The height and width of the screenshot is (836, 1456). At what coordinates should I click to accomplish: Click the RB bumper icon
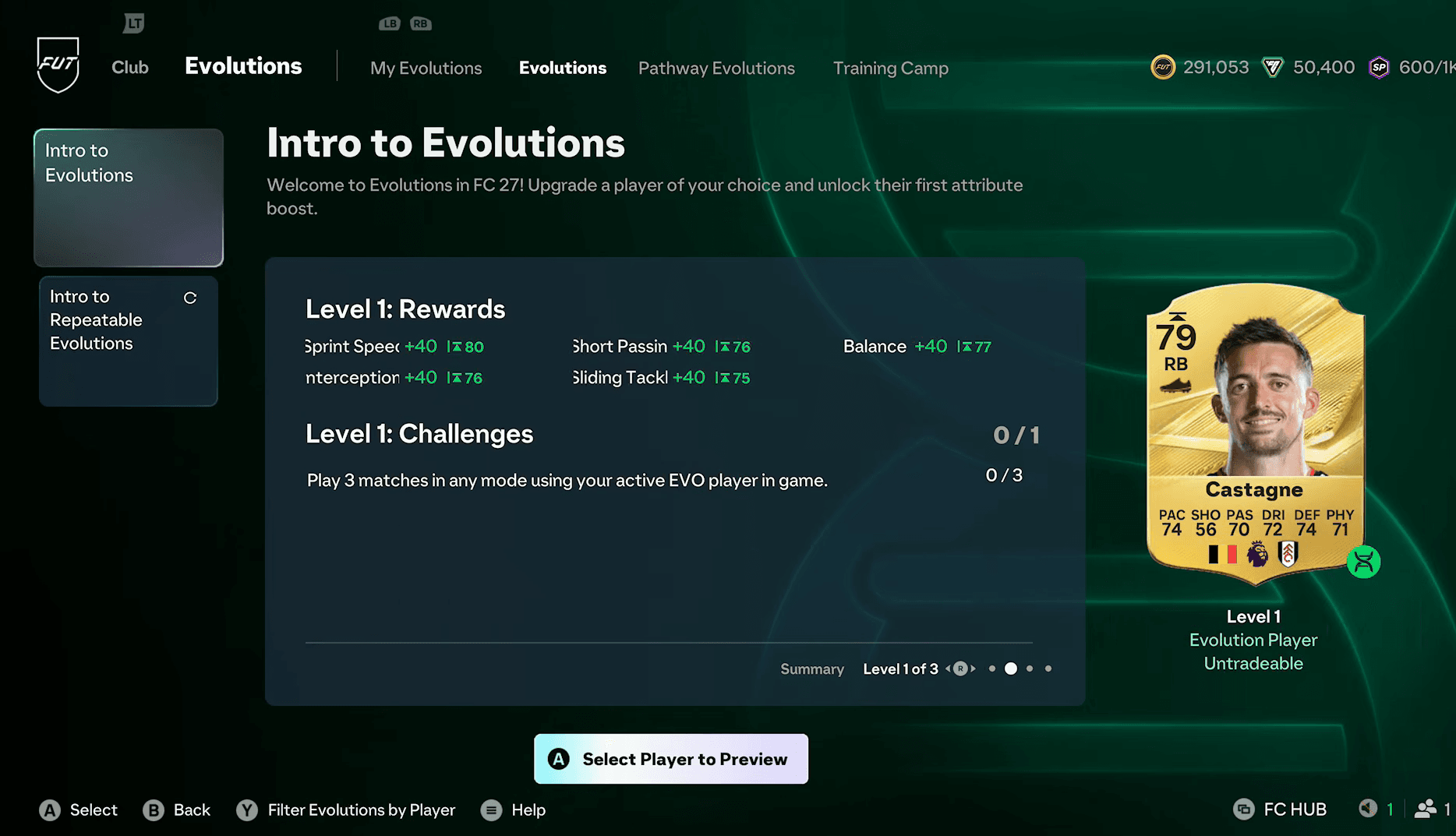421,23
